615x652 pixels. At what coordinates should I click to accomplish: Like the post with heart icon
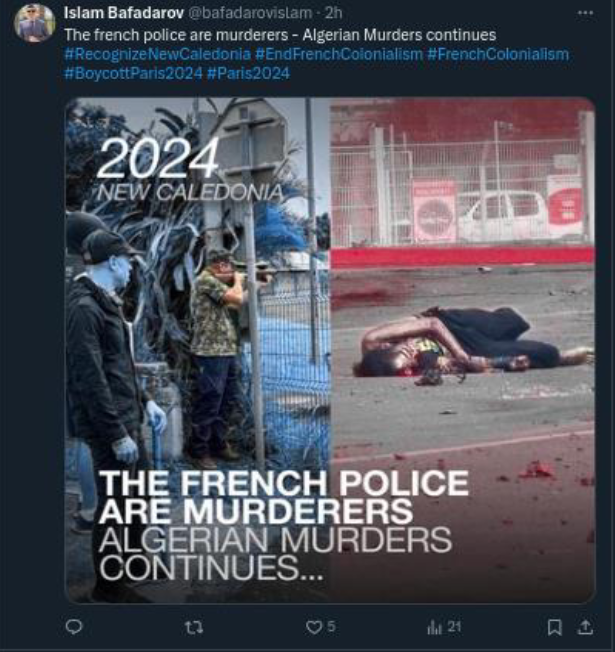pyautogui.click(x=314, y=627)
